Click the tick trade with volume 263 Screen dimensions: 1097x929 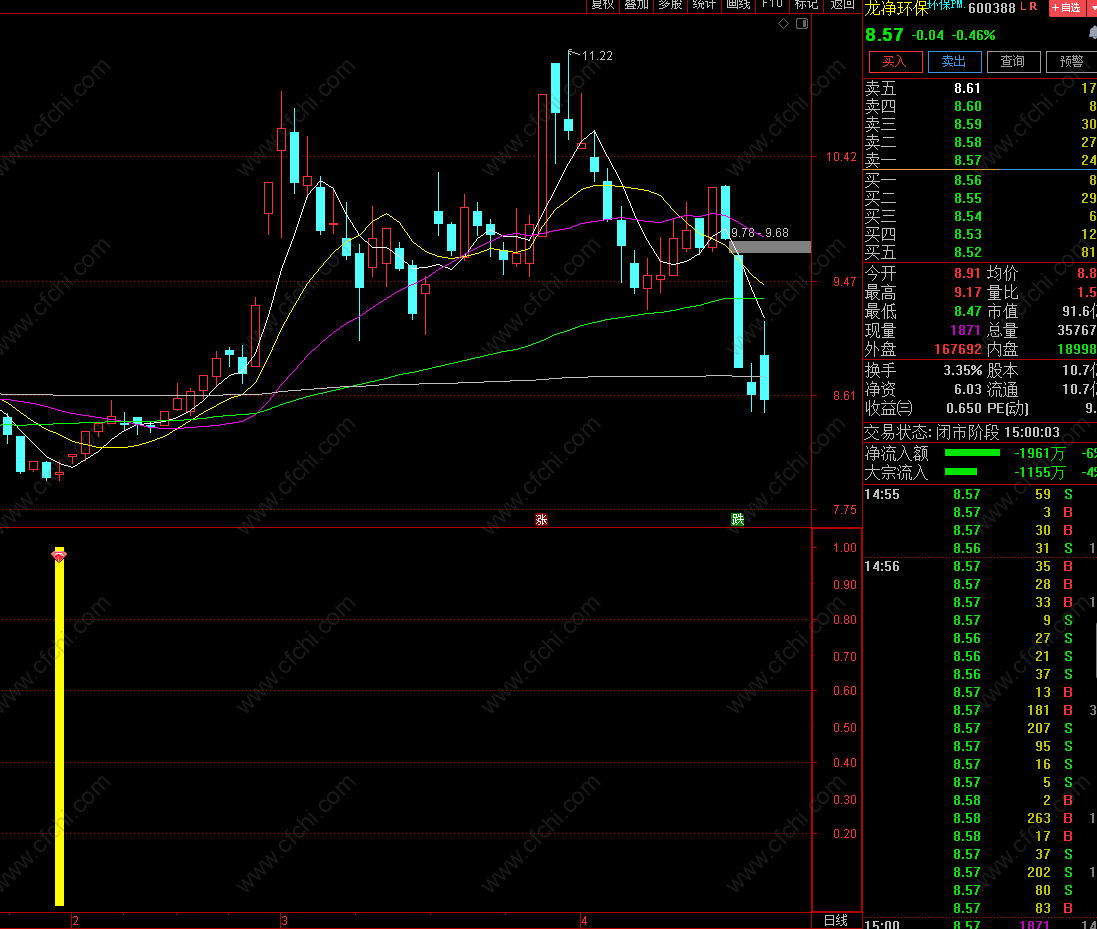[x=979, y=818]
